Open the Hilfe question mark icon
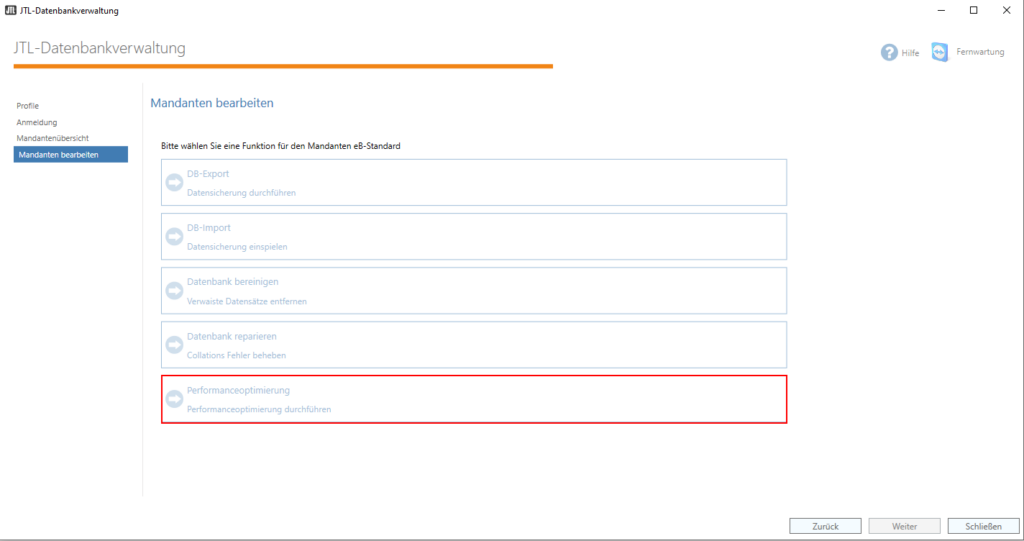 (889, 52)
